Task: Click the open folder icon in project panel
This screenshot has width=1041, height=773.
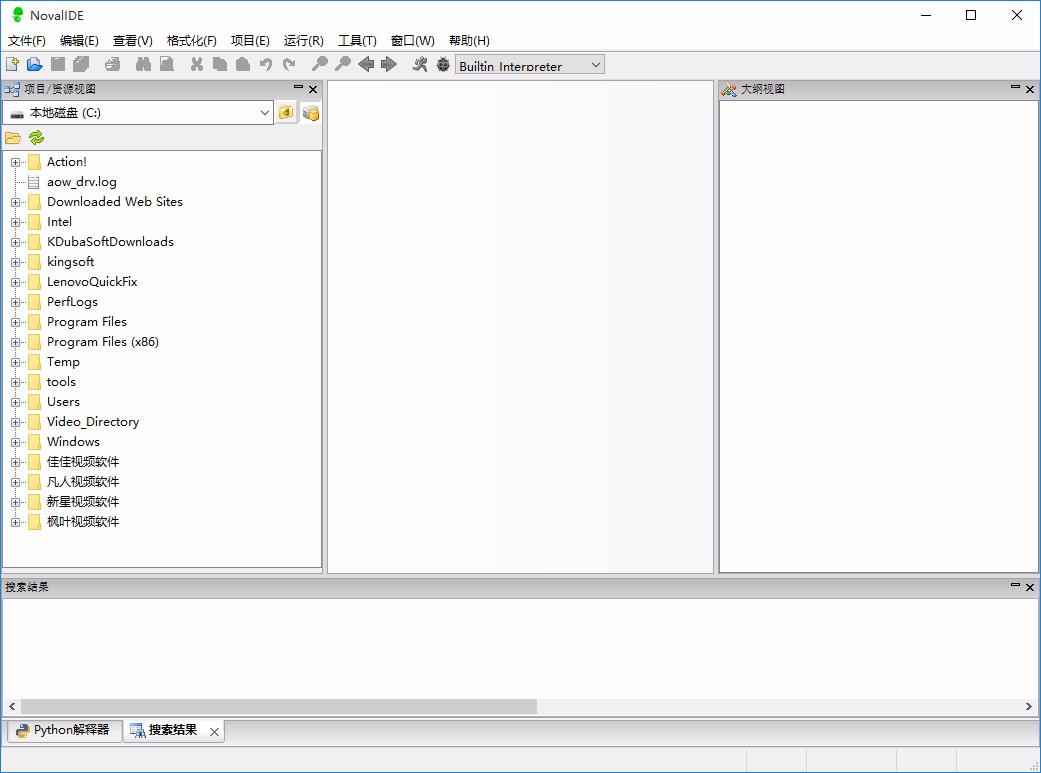Action: (13, 138)
